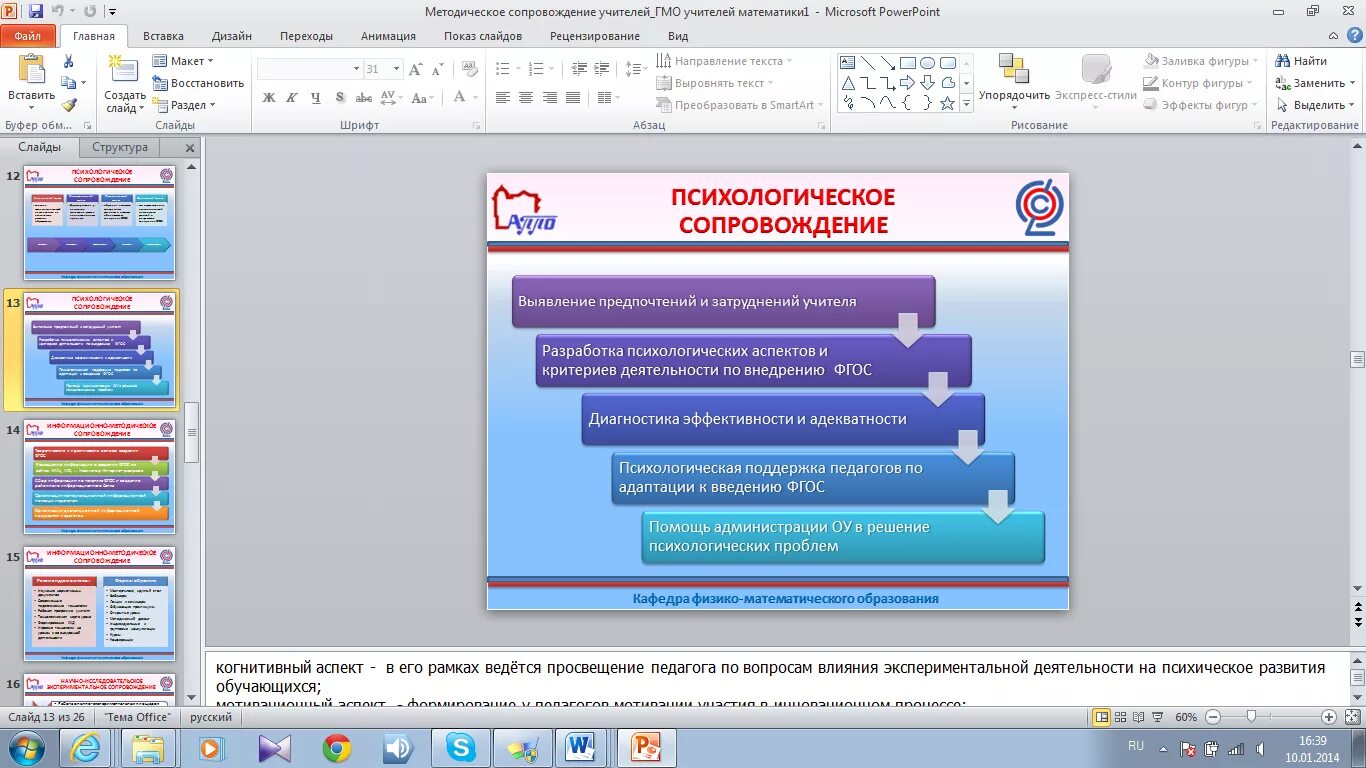Select the Isosceles Triangle shape
Viewport: 1366px width, 768px height.
[848, 83]
